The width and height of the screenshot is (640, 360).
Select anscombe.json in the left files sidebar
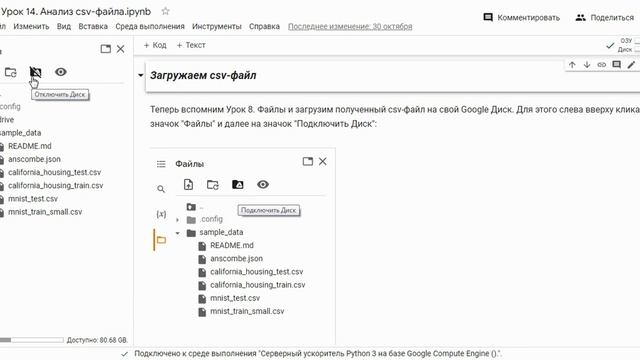(x=34, y=159)
